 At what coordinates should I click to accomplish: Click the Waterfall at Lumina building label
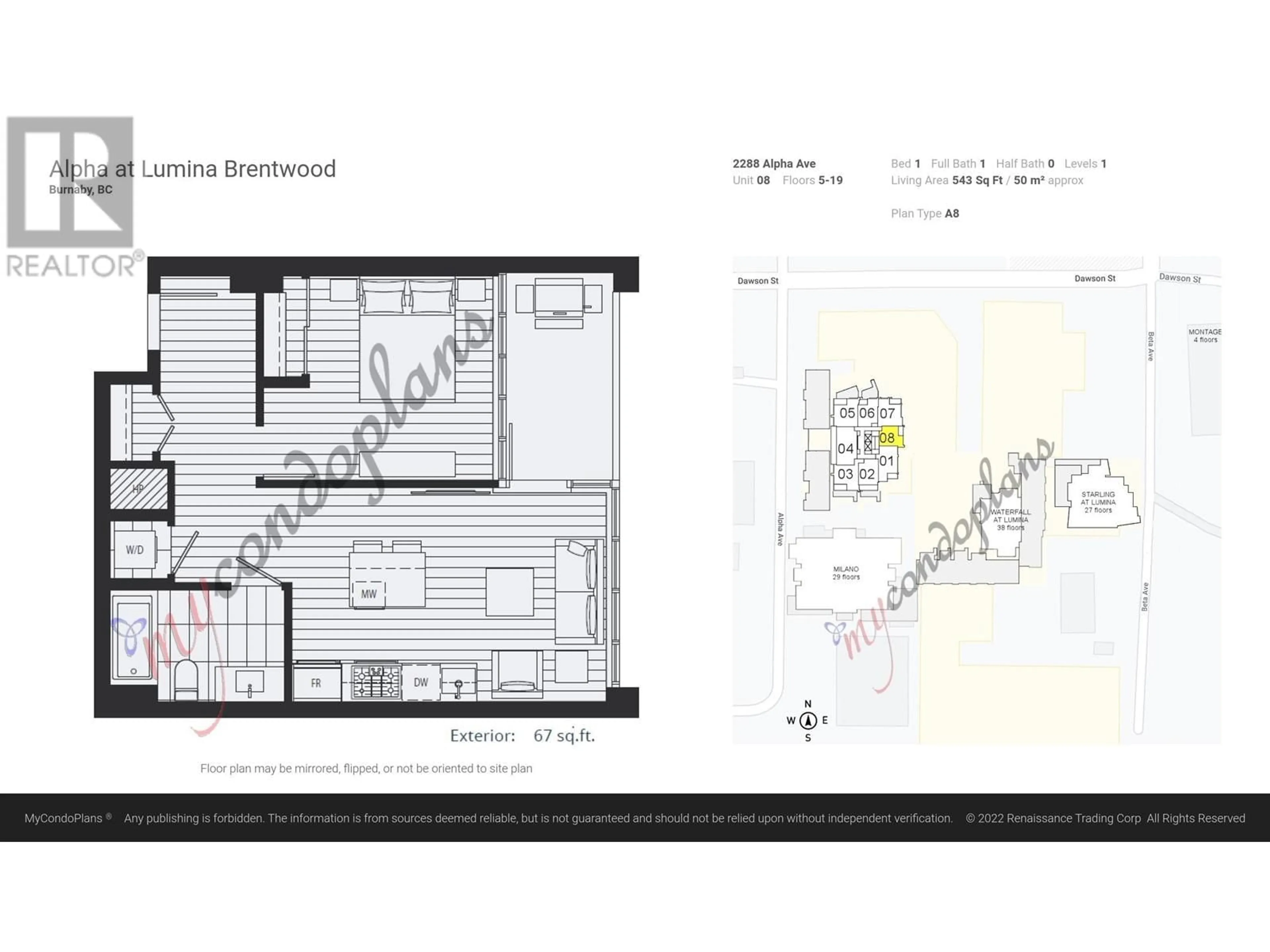pos(1010,519)
